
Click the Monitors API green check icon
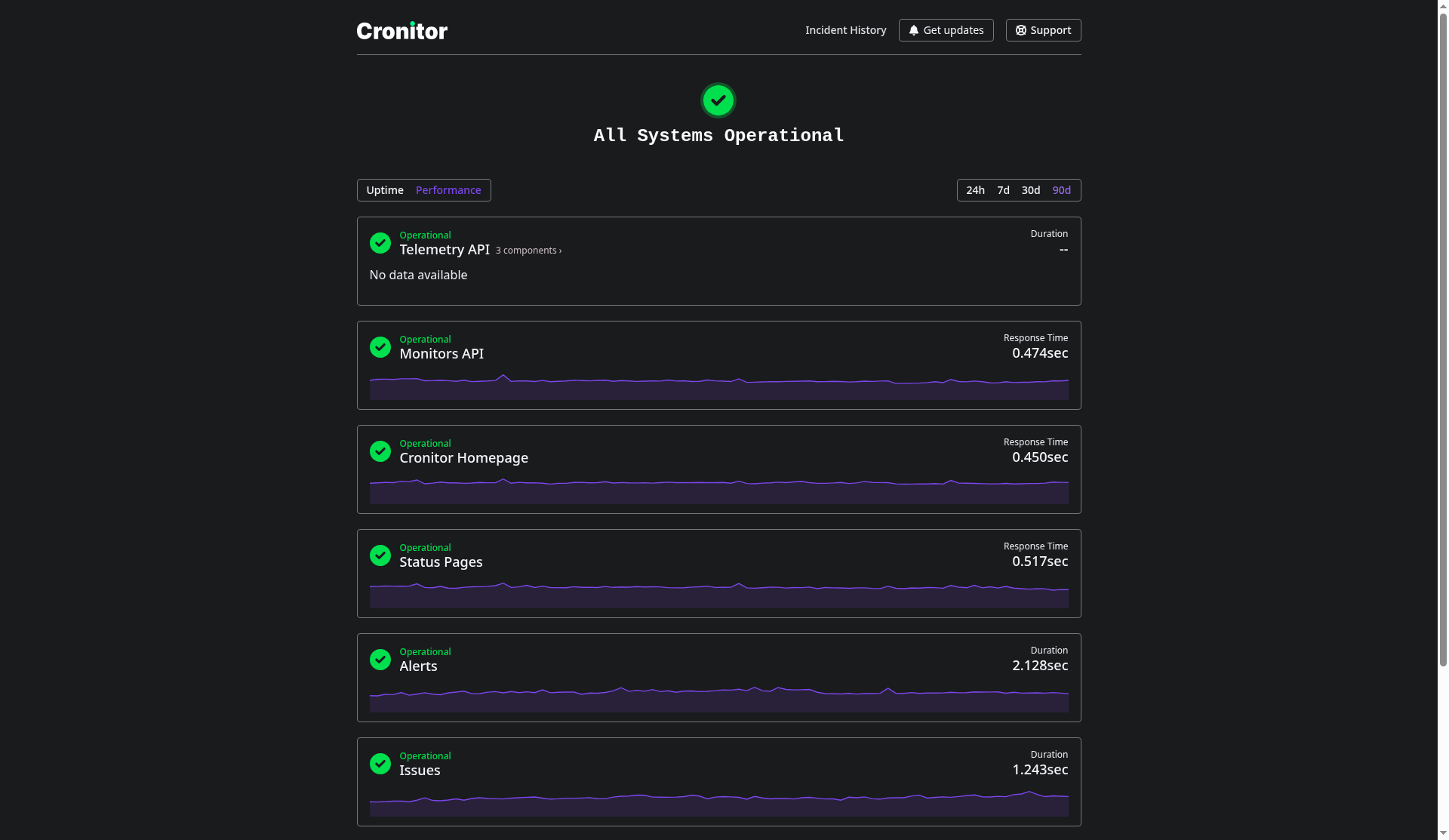(x=380, y=347)
